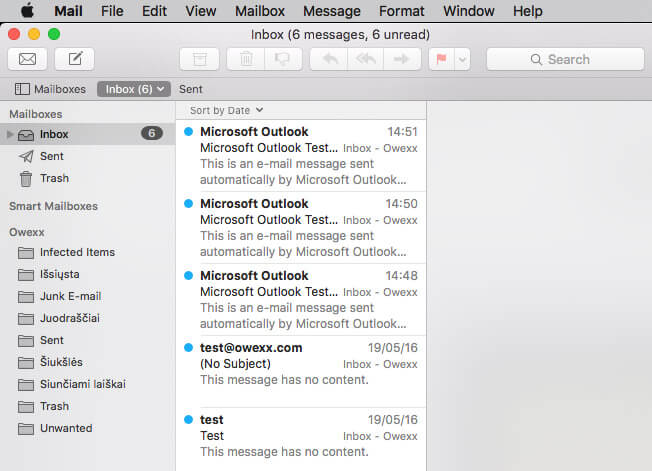The height and width of the screenshot is (471, 652).
Task: Click folder icon beside Juodraščiai
Action: [x=26, y=319]
